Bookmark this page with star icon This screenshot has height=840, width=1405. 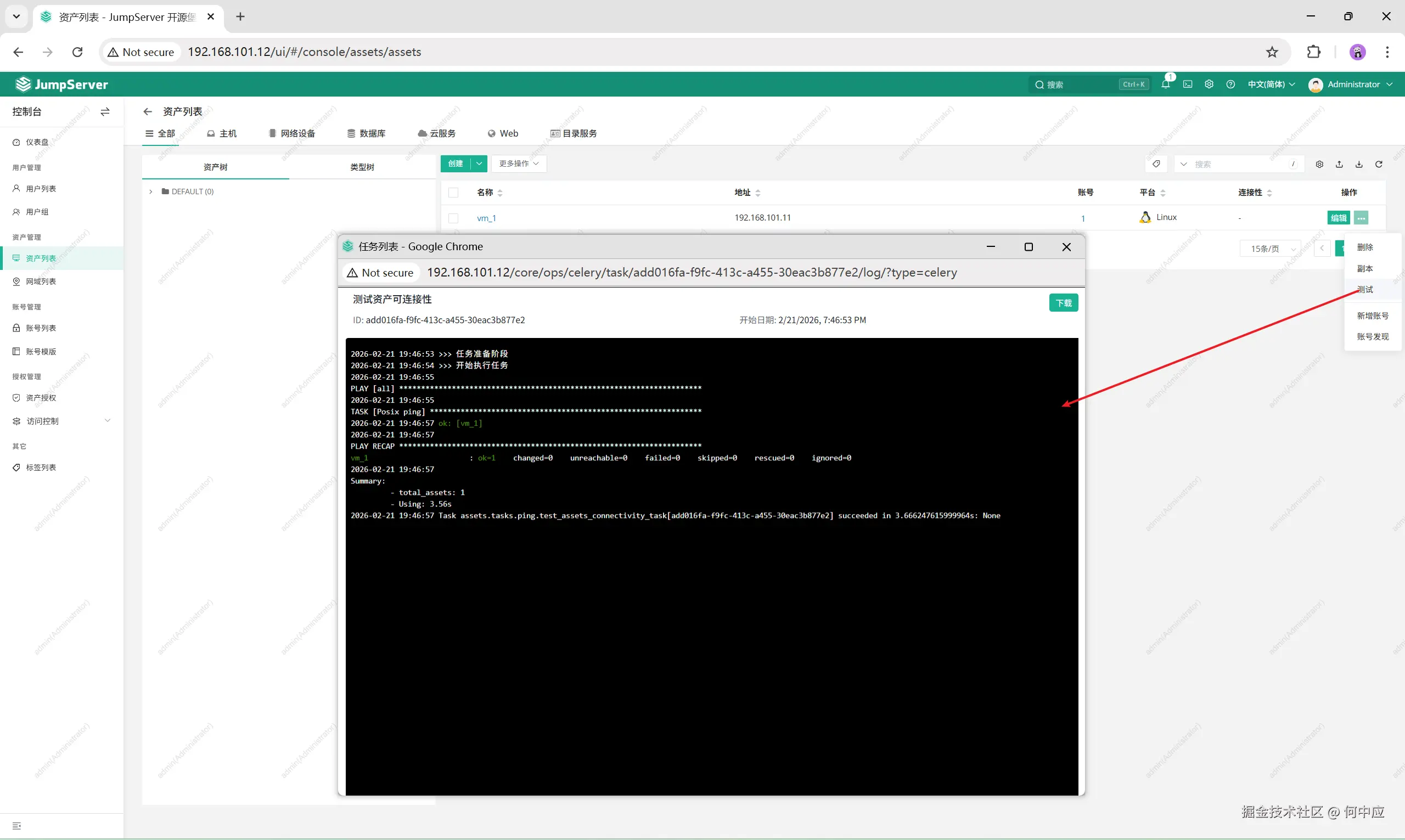pyautogui.click(x=1272, y=52)
